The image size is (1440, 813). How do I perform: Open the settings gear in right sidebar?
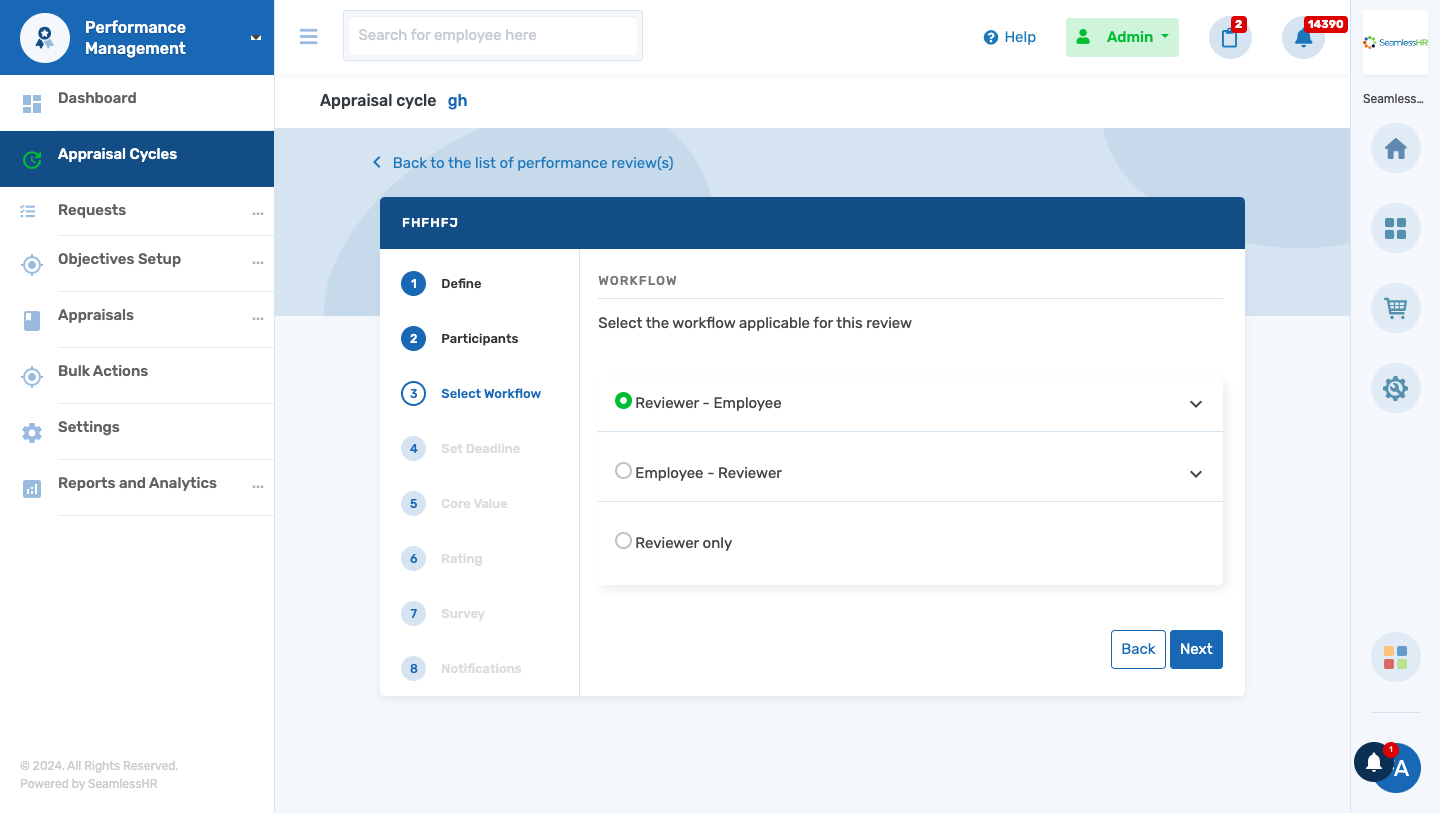click(x=1395, y=388)
